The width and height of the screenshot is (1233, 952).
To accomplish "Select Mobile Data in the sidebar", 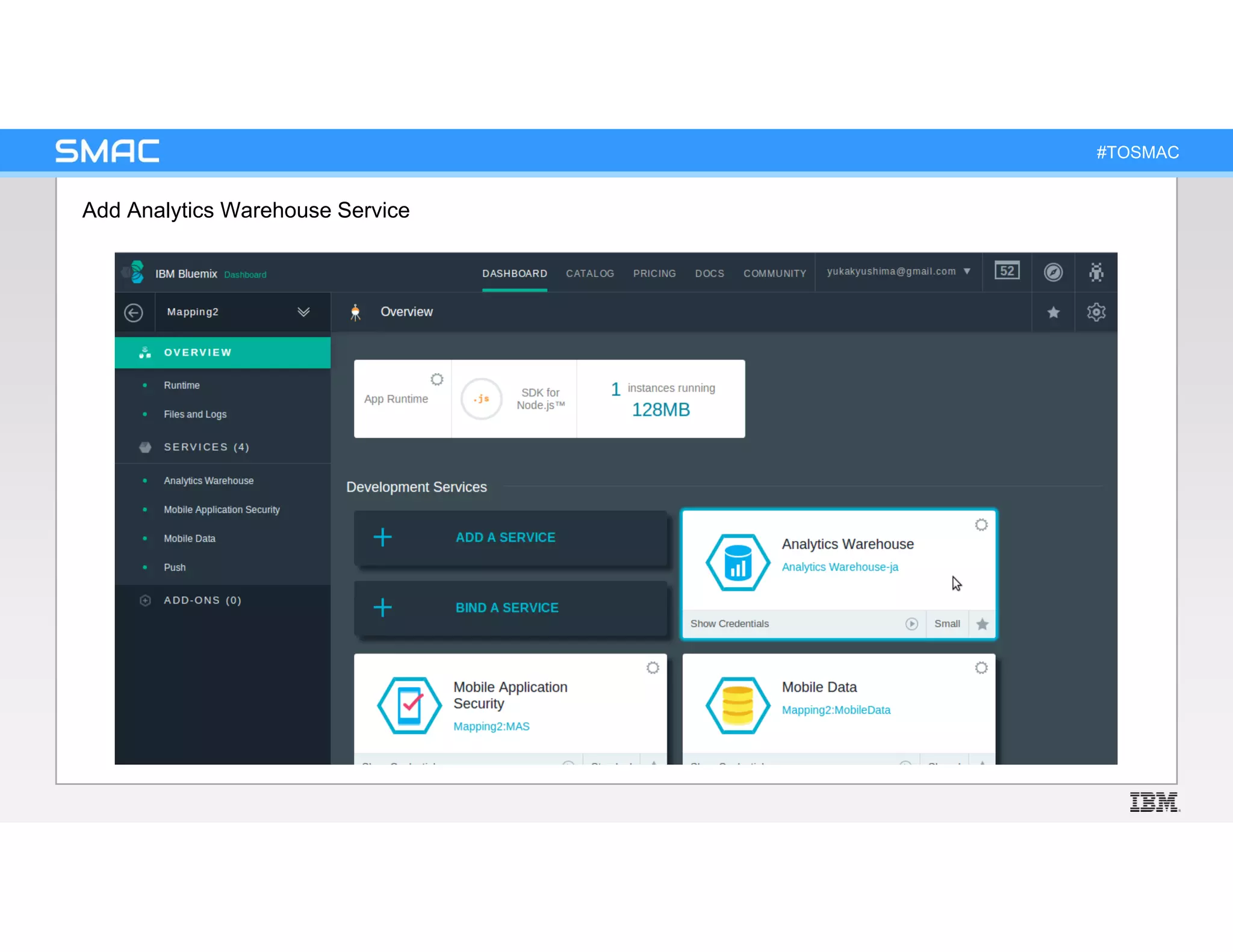I will click(190, 539).
